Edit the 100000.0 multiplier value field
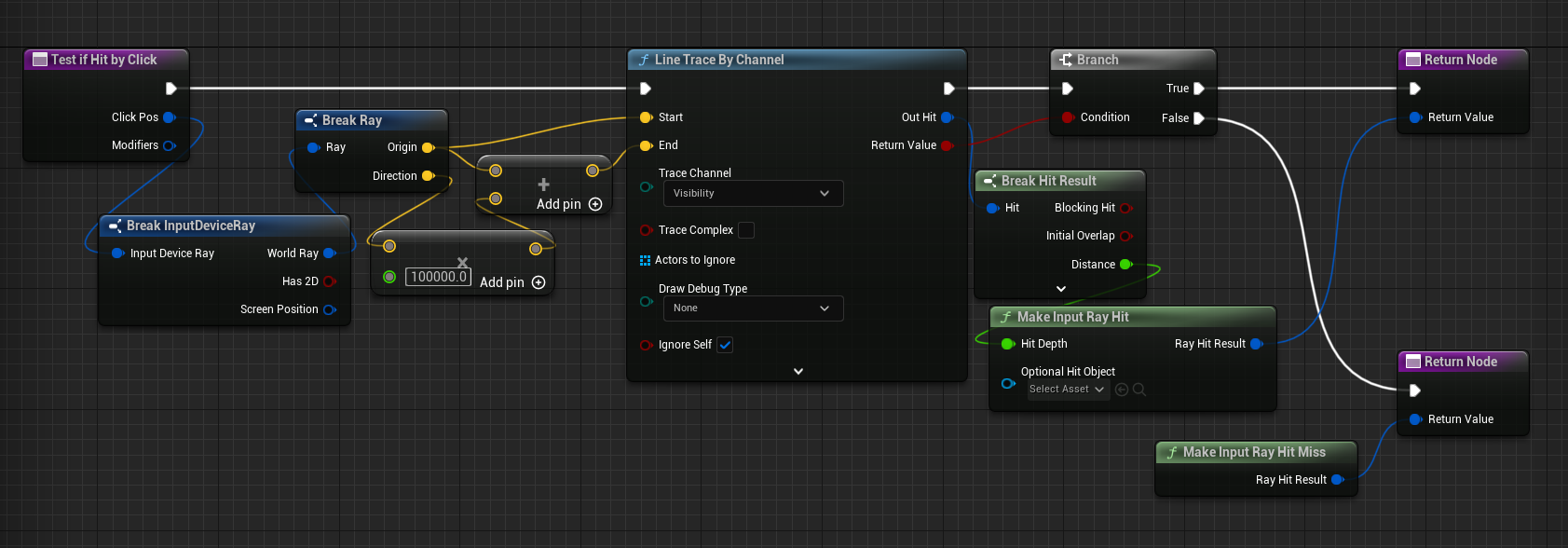 click(x=439, y=277)
